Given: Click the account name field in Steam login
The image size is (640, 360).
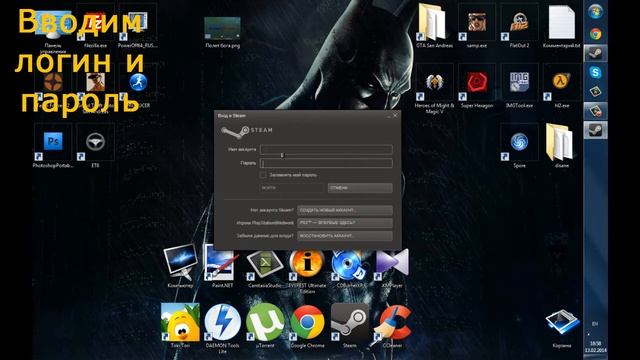Looking at the screenshot, I should click(326, 149).
